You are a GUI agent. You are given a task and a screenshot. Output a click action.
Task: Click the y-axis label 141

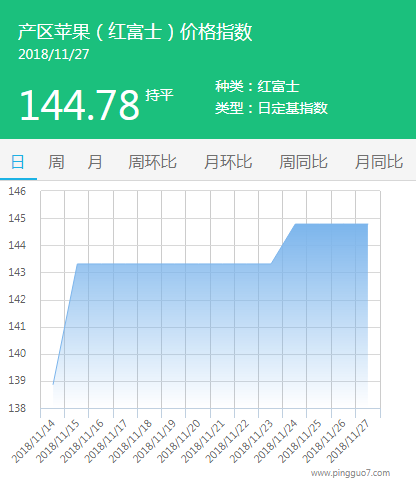click(17, 326)
